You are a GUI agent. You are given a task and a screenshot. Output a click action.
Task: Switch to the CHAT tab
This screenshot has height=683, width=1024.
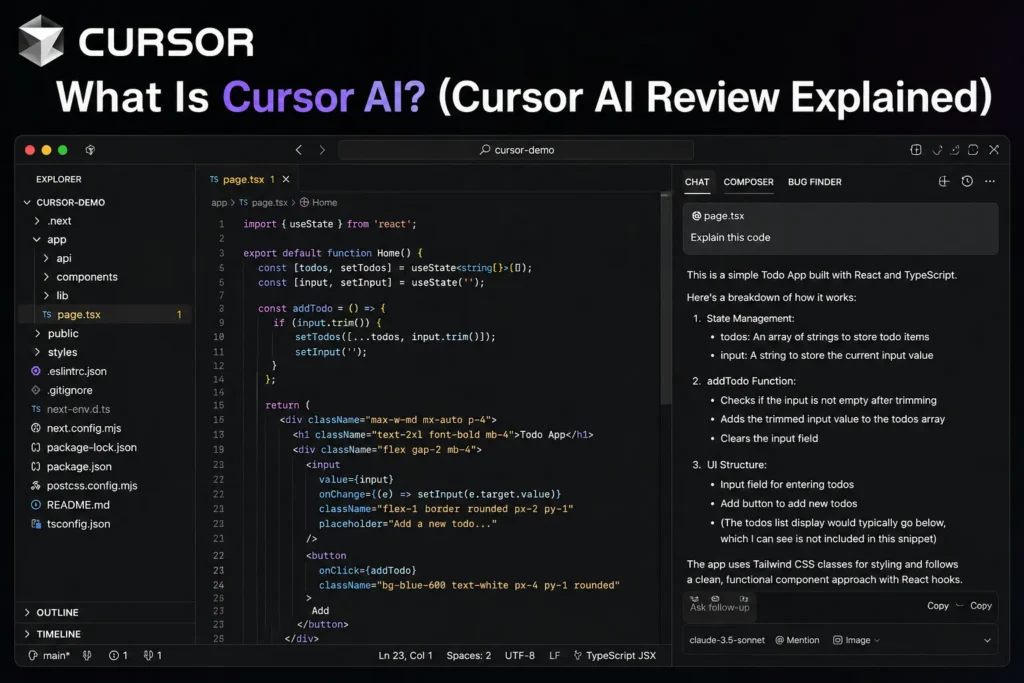(x=697, y=182)
